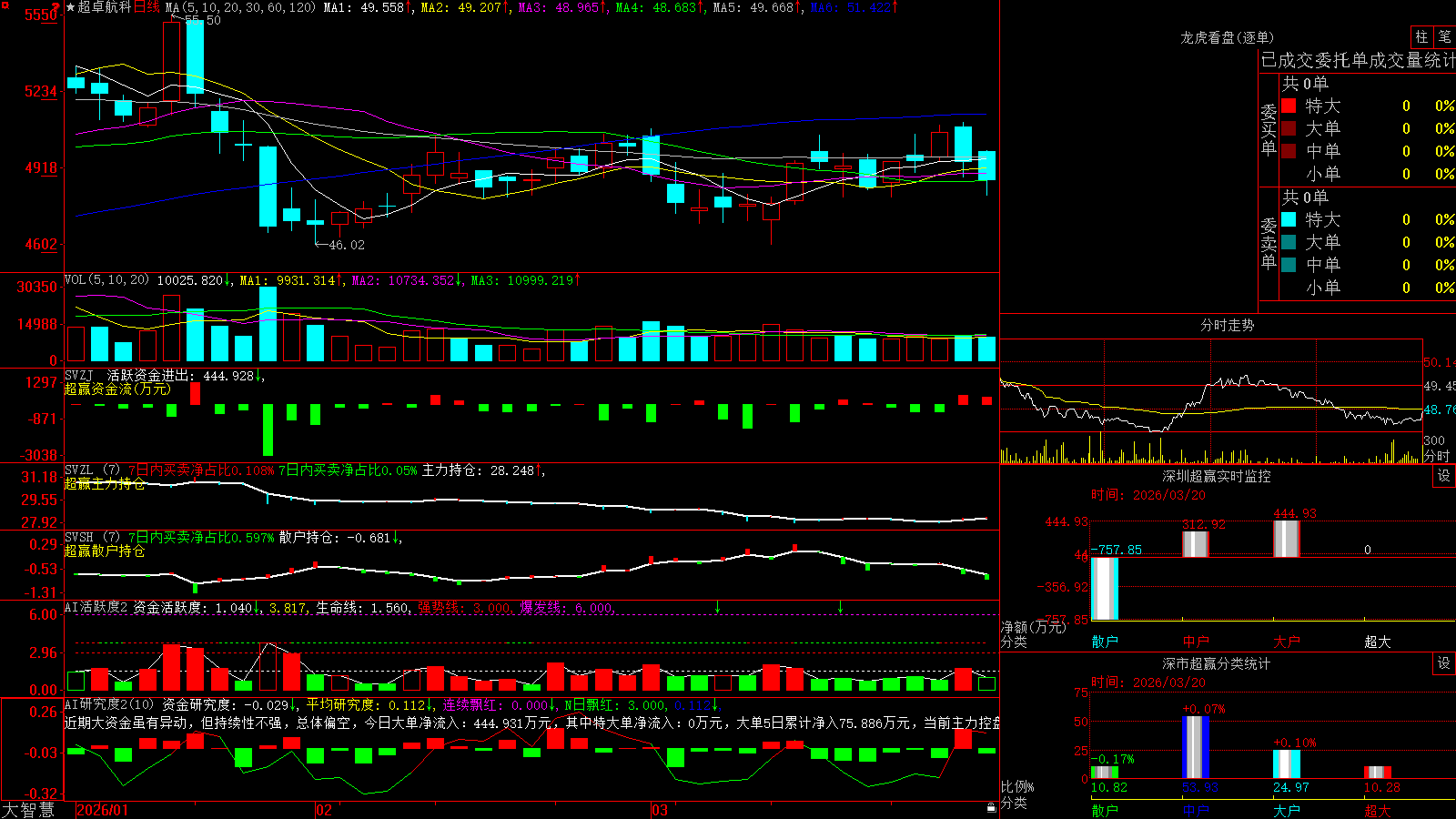
Task: Click SVSH (7) indicator label
Action: [92, 538]
